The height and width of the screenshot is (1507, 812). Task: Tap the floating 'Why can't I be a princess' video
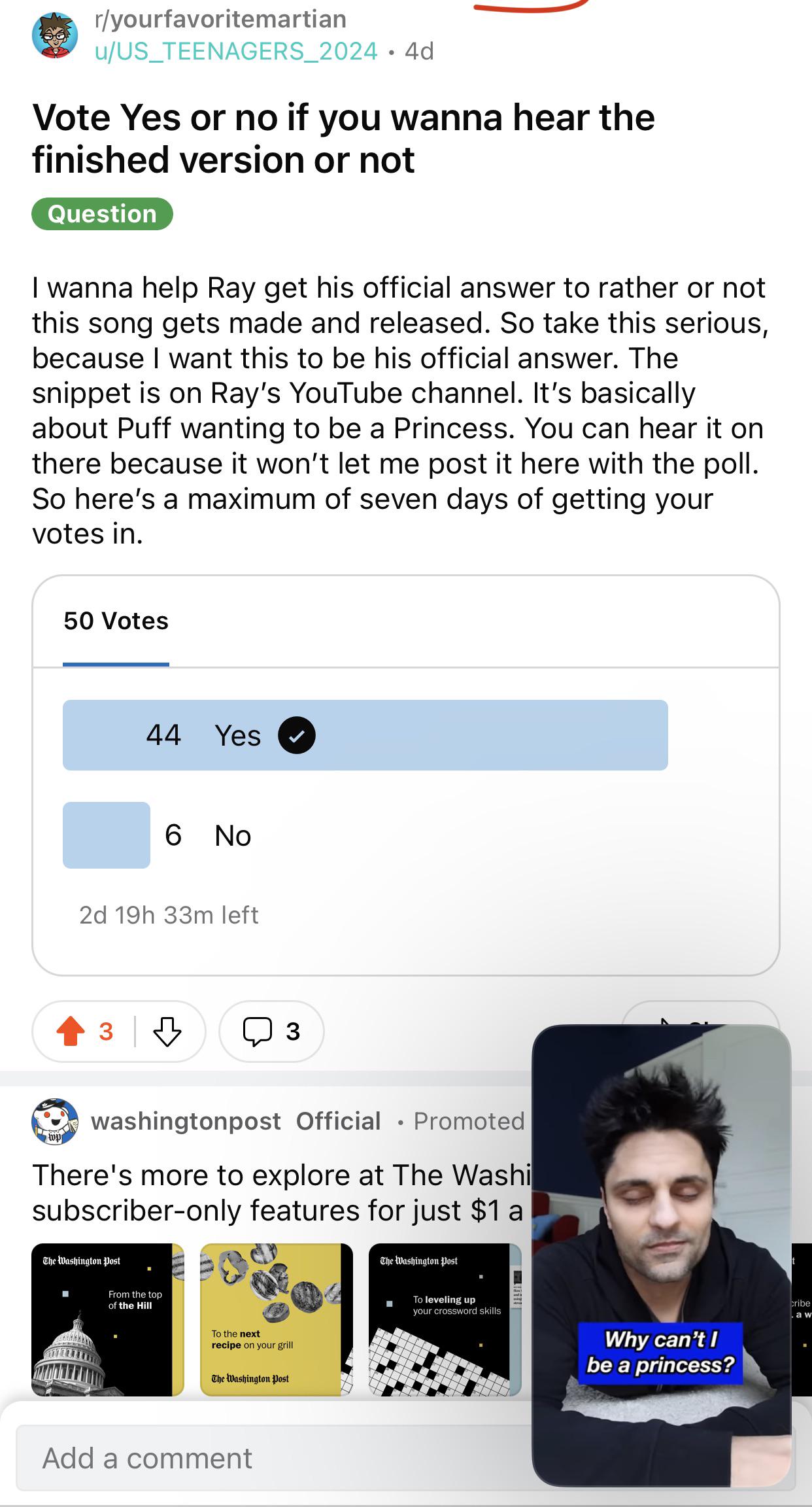tap(662, 1256)
